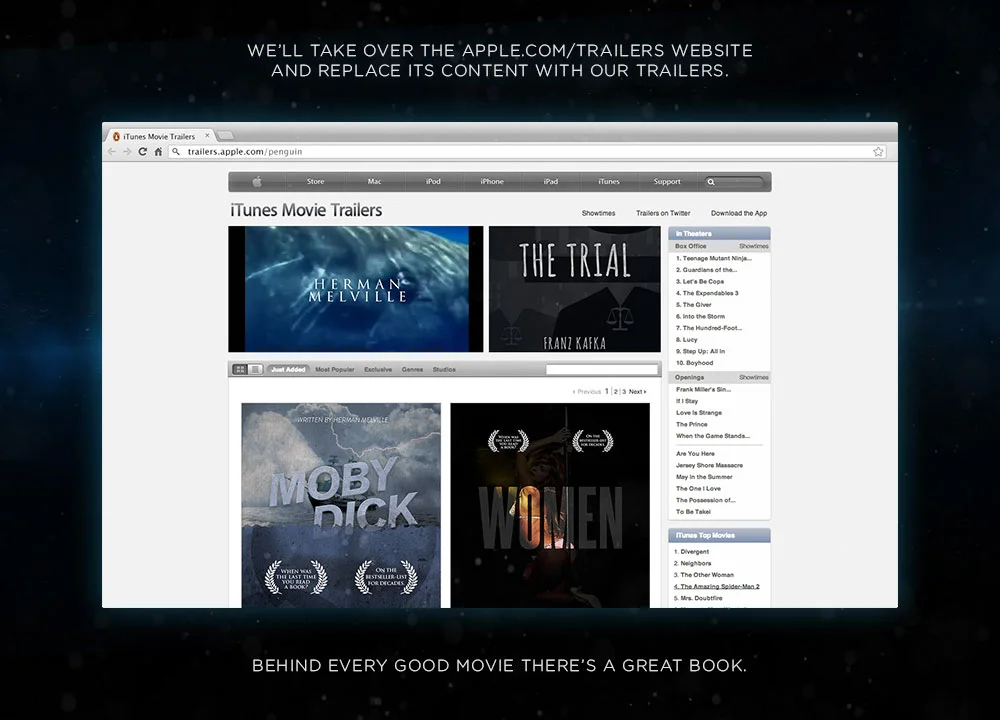Open Jersey Shore Massacre listing
1000x720 pixels.
709,466
